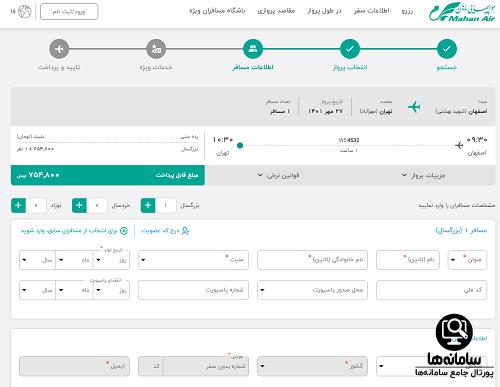
Task: Increase child (خردسال) count with plus button
Action: 79,205
